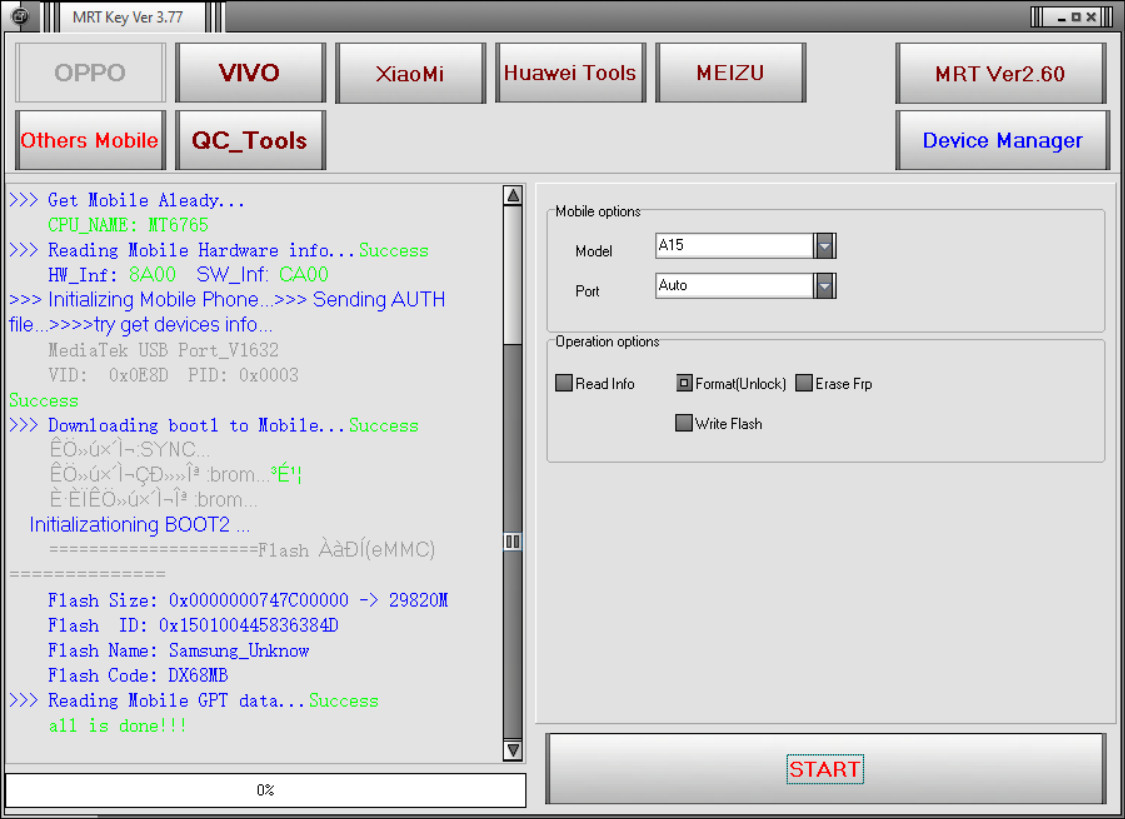The width and height of the screenshot is (1125, 819).
Task: Click the log scrollbar down arrow
Action: click(x=513, y=750)
